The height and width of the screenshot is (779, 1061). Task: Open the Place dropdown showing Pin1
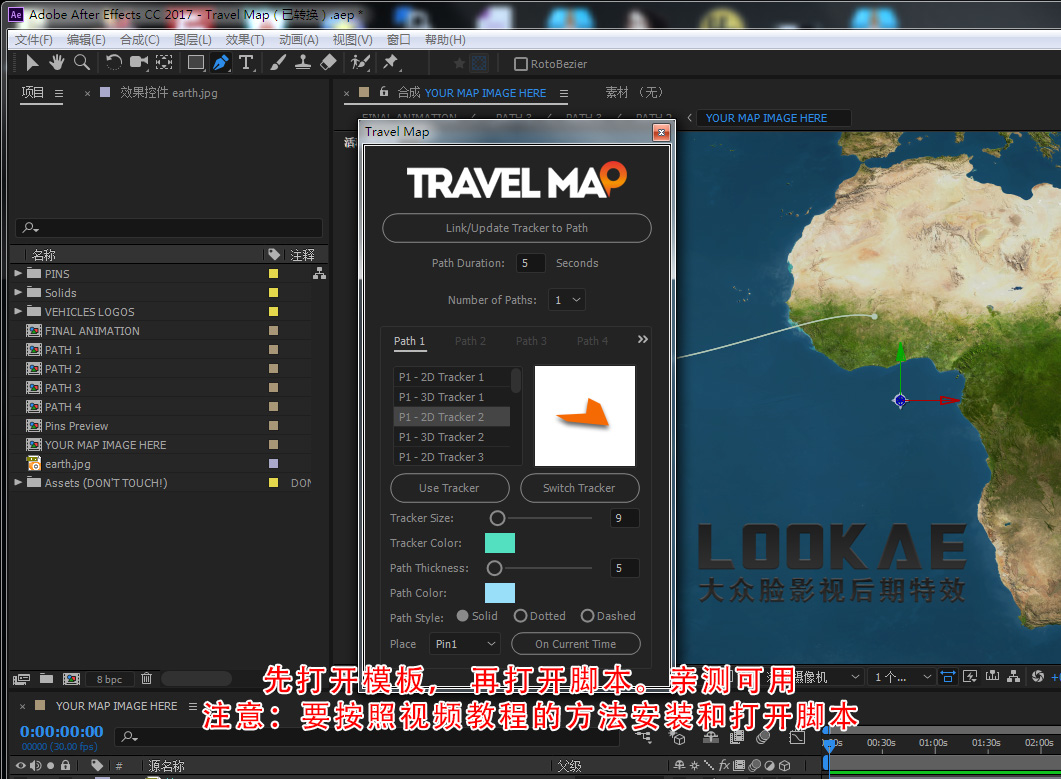(x=464, y=643)
